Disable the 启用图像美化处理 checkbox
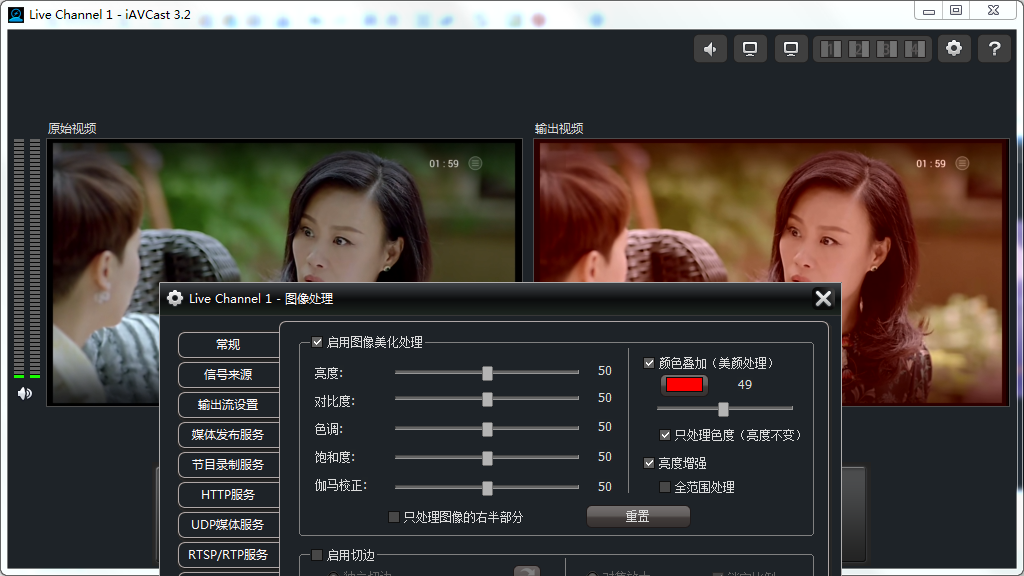Viewport: 1024px width, 576px height. [318, 342]
